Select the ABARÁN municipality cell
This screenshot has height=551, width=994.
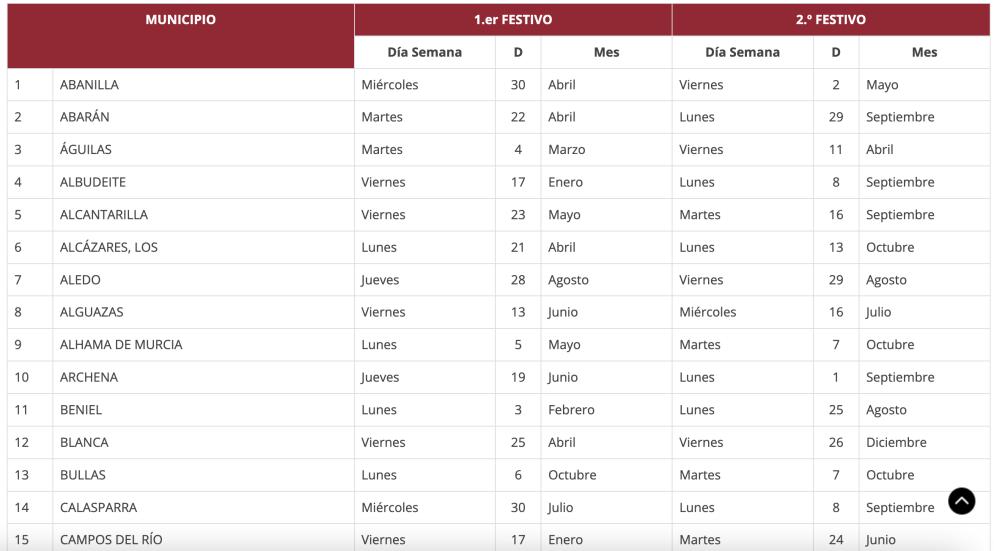click(85, 117)
